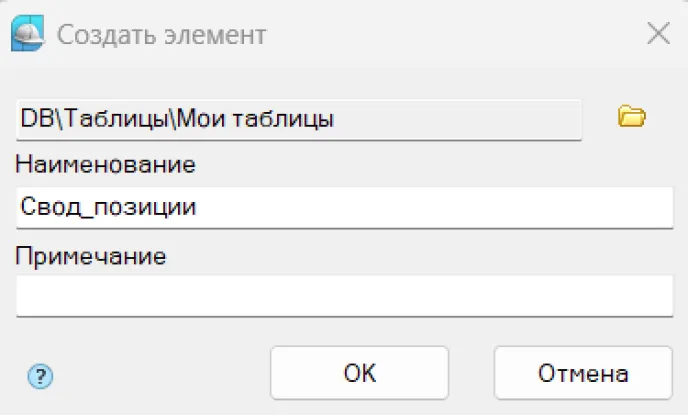
Task: Click the Создать элемент title text
Action: [x=161, y=36]
